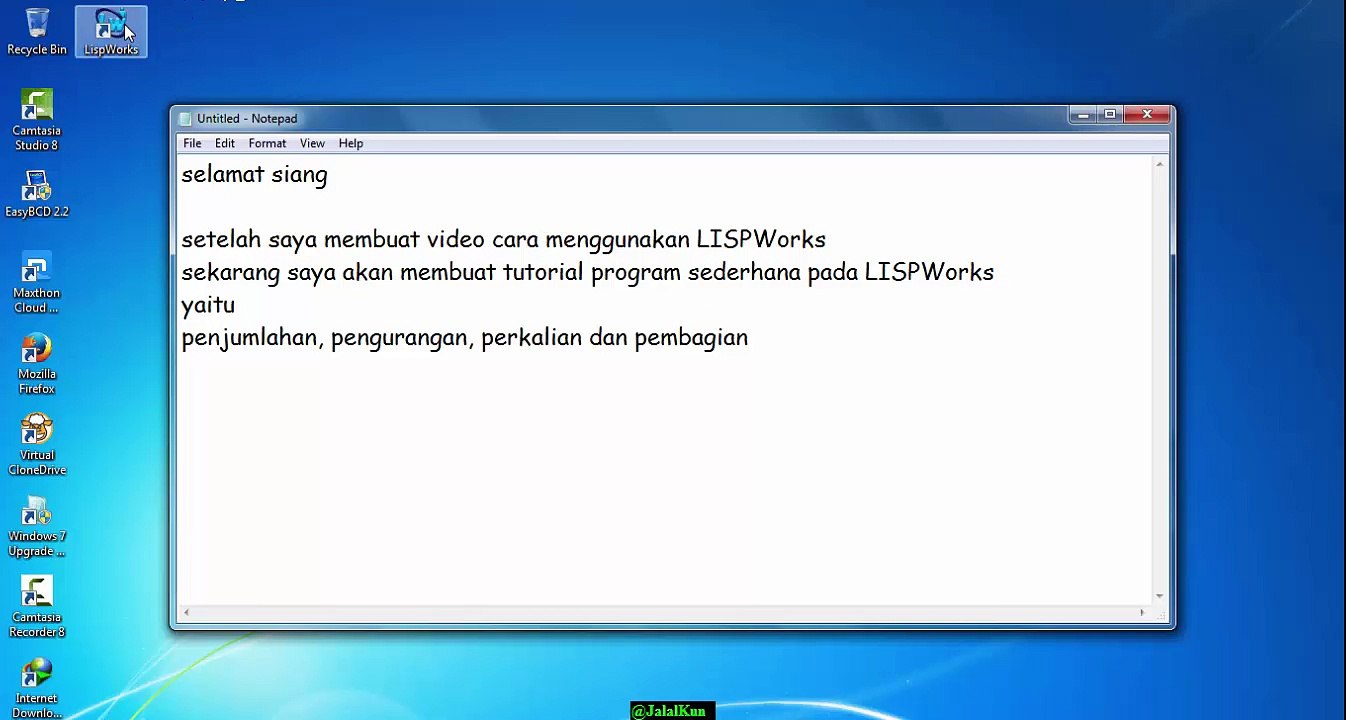The width and height of the screenshot is (1346, 720).
Task: Select the EasyBCD 2.2 desktop icon
Action: [x=36, y=194]
